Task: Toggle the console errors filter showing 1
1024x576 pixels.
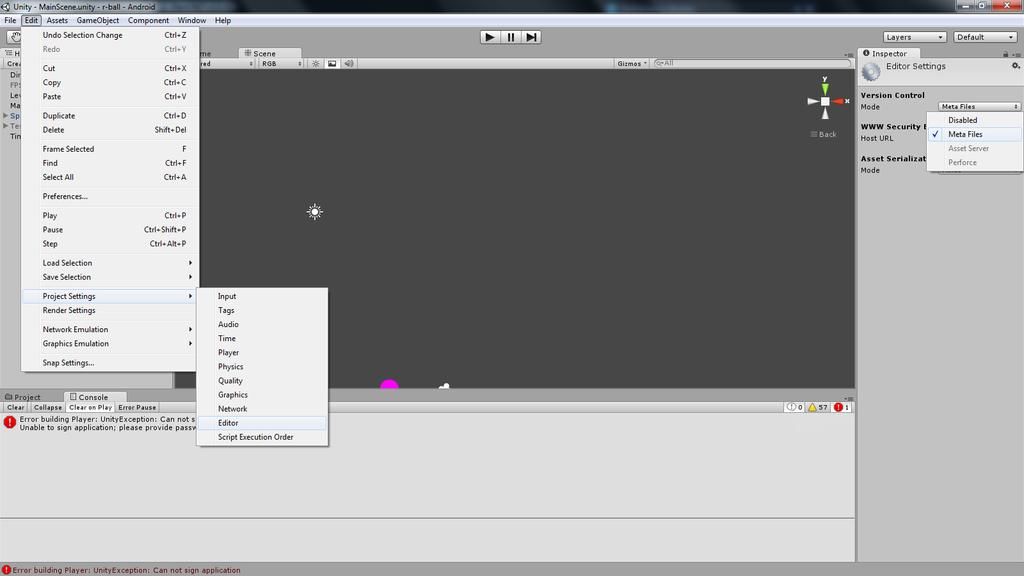Action: tap(842, 408)
